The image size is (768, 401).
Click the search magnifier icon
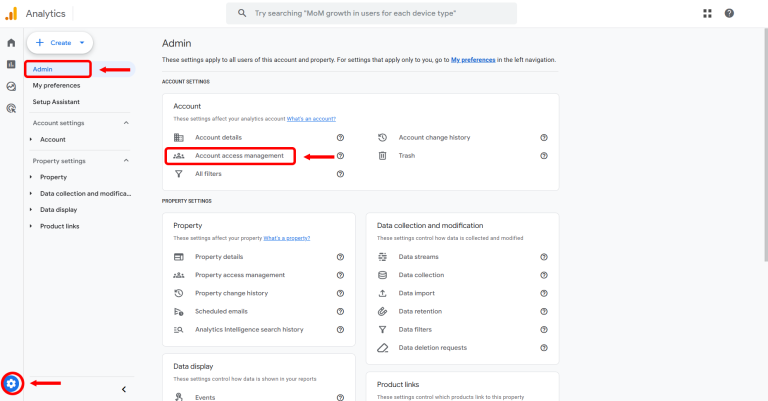(242, 13)
